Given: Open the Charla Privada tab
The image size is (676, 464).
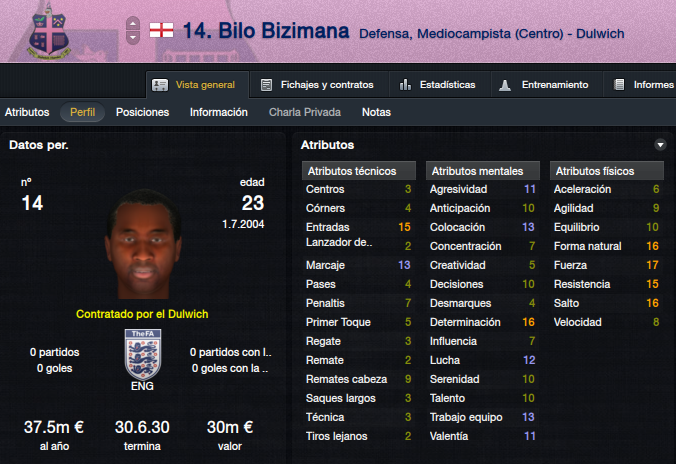Looking at the screenshot, I should (305, 112).
